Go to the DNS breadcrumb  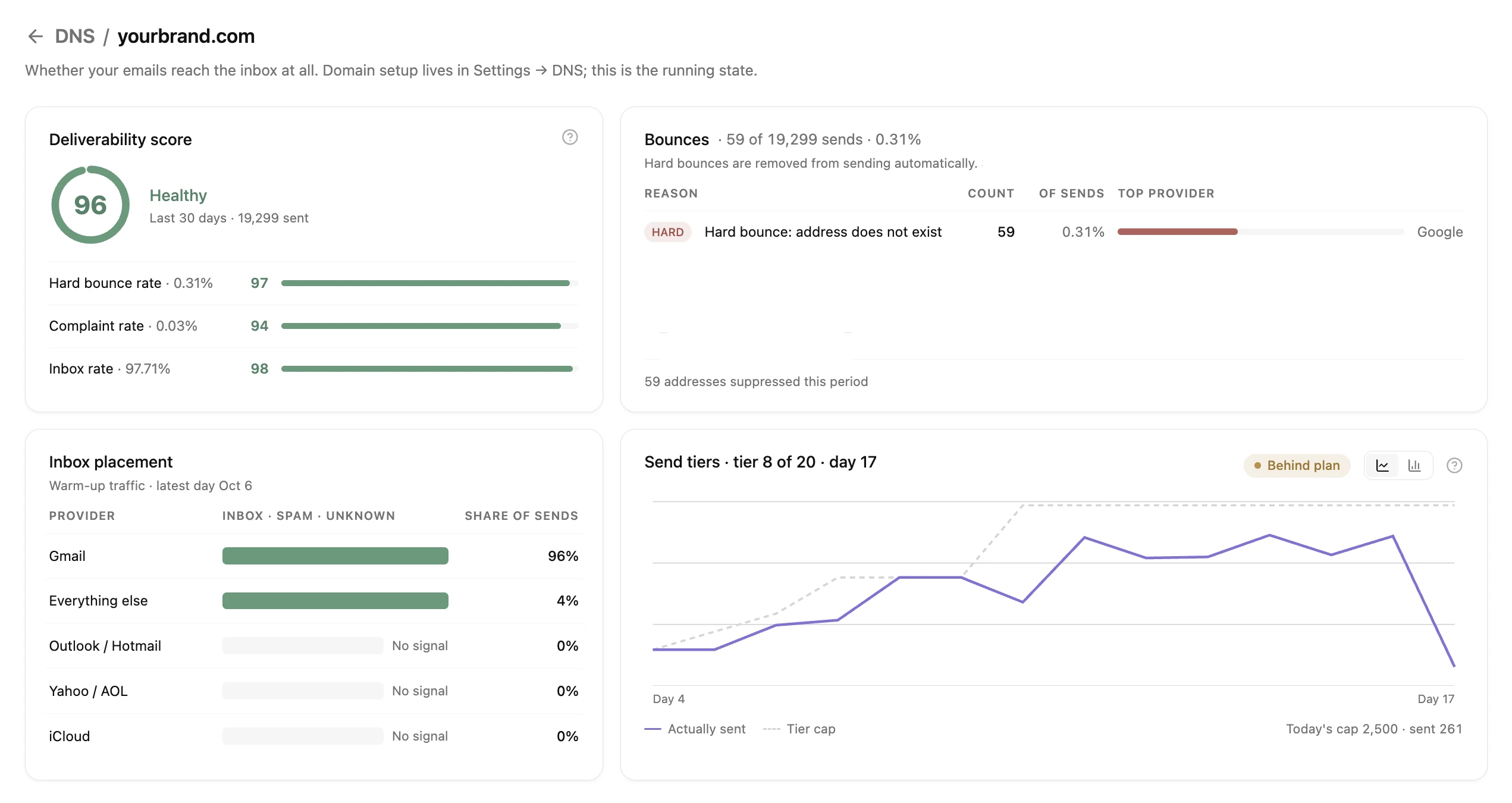pos(75,36)
